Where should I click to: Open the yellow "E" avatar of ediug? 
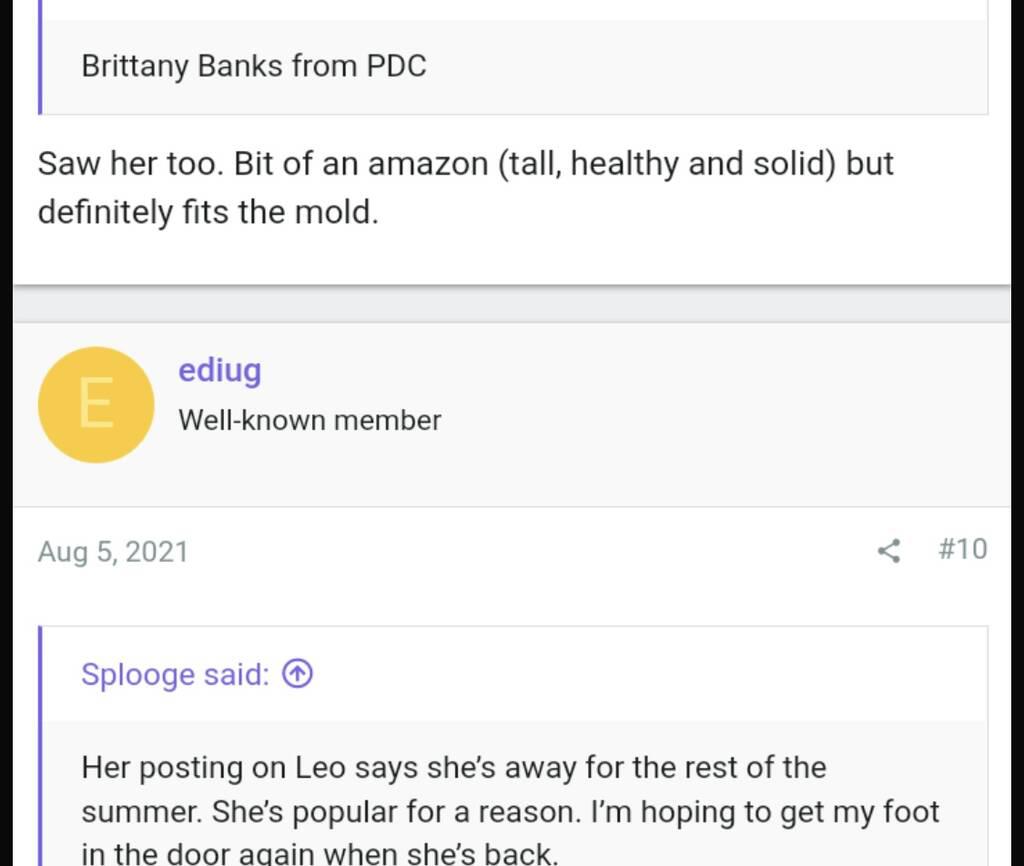pyautogui.click(x=96, y=405)
